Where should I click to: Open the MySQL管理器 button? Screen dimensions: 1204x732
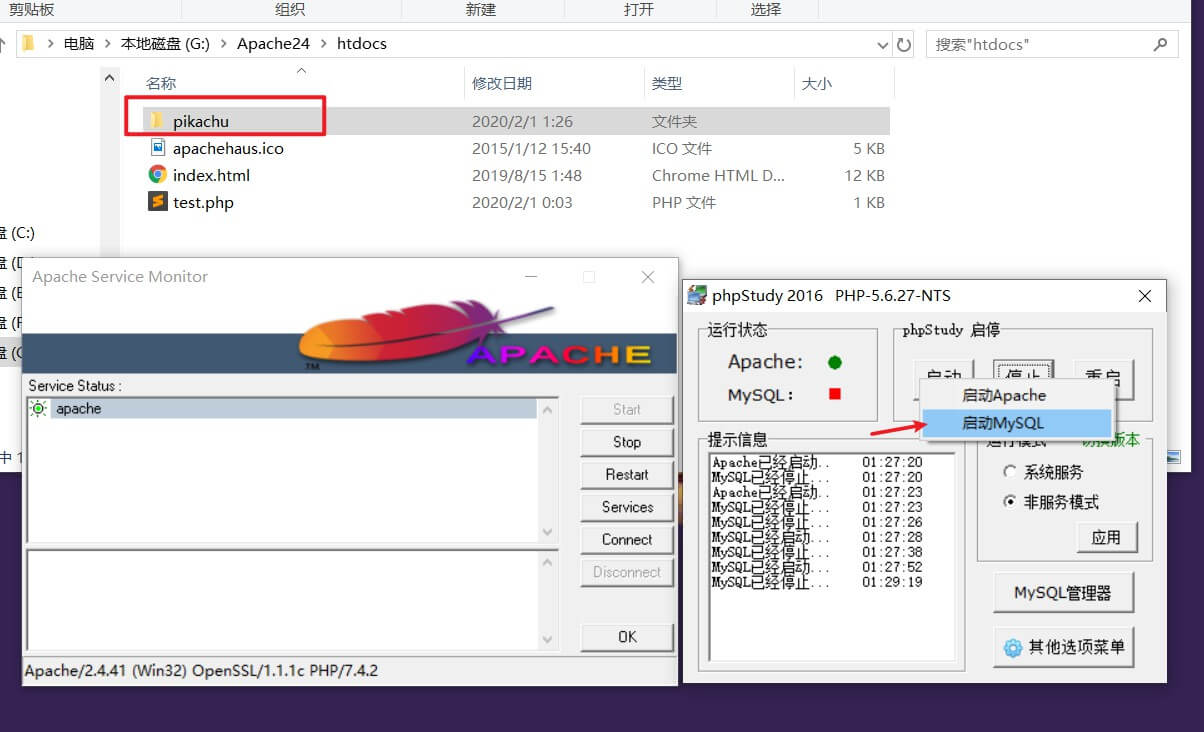1063,593
